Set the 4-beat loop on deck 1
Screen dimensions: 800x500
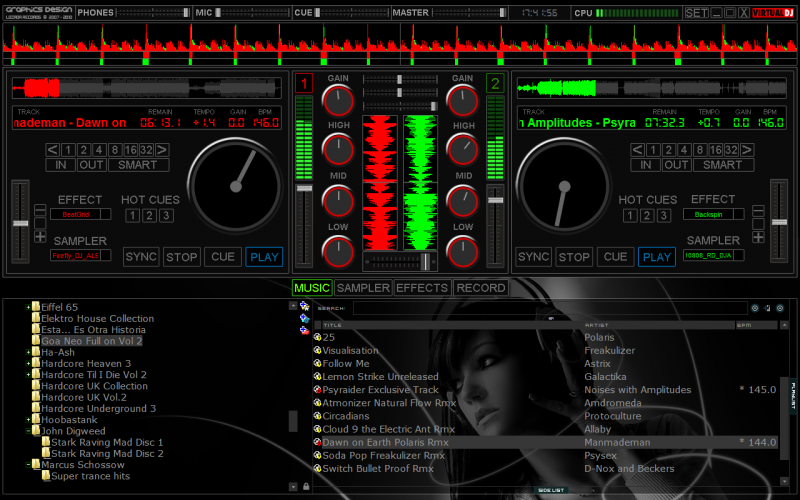tap(99, 150)
